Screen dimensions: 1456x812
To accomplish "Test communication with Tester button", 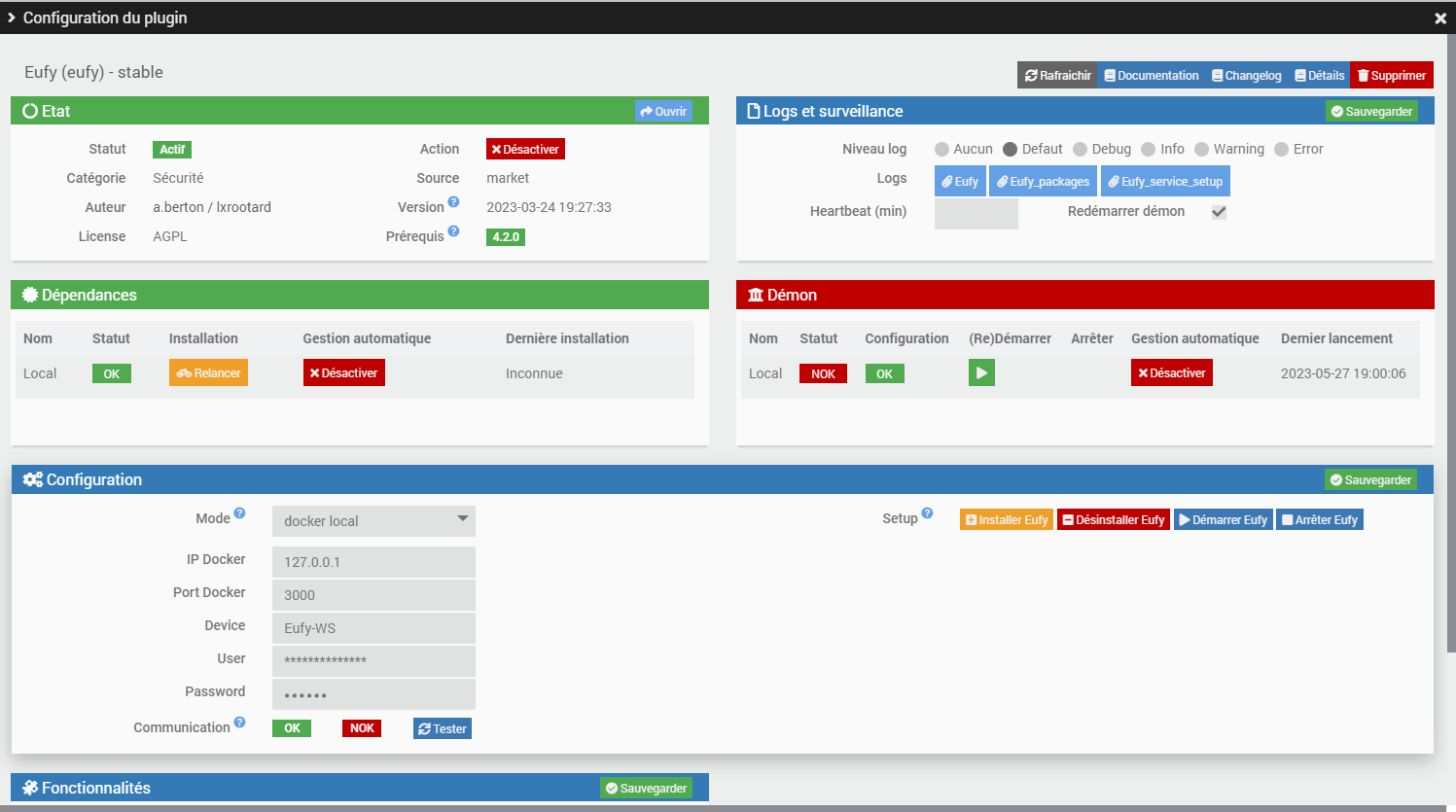I will click(443, 728).
